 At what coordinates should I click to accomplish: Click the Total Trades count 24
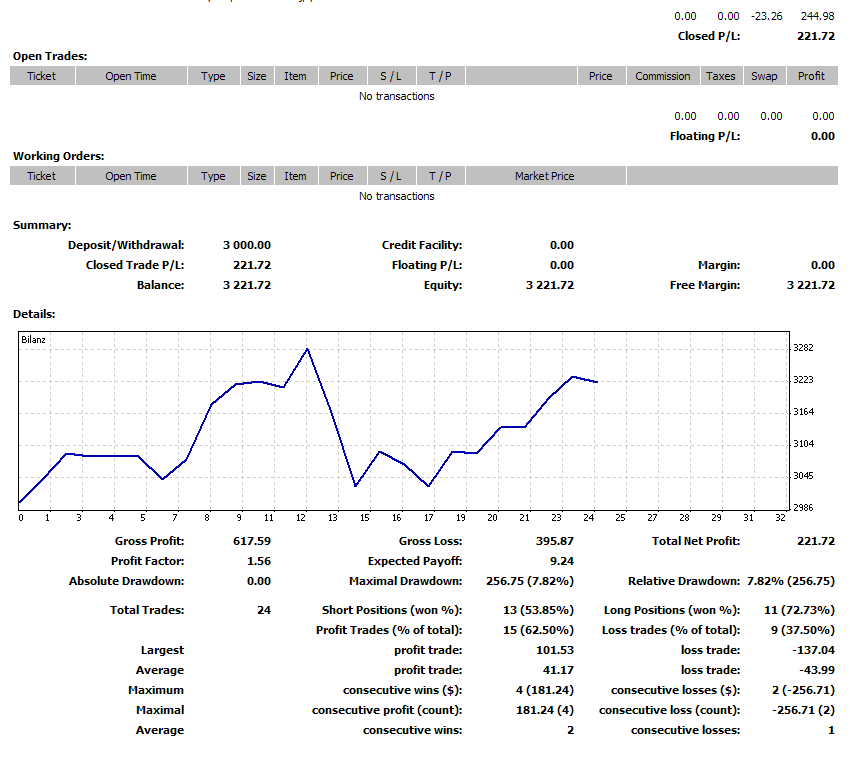[264, 610]
